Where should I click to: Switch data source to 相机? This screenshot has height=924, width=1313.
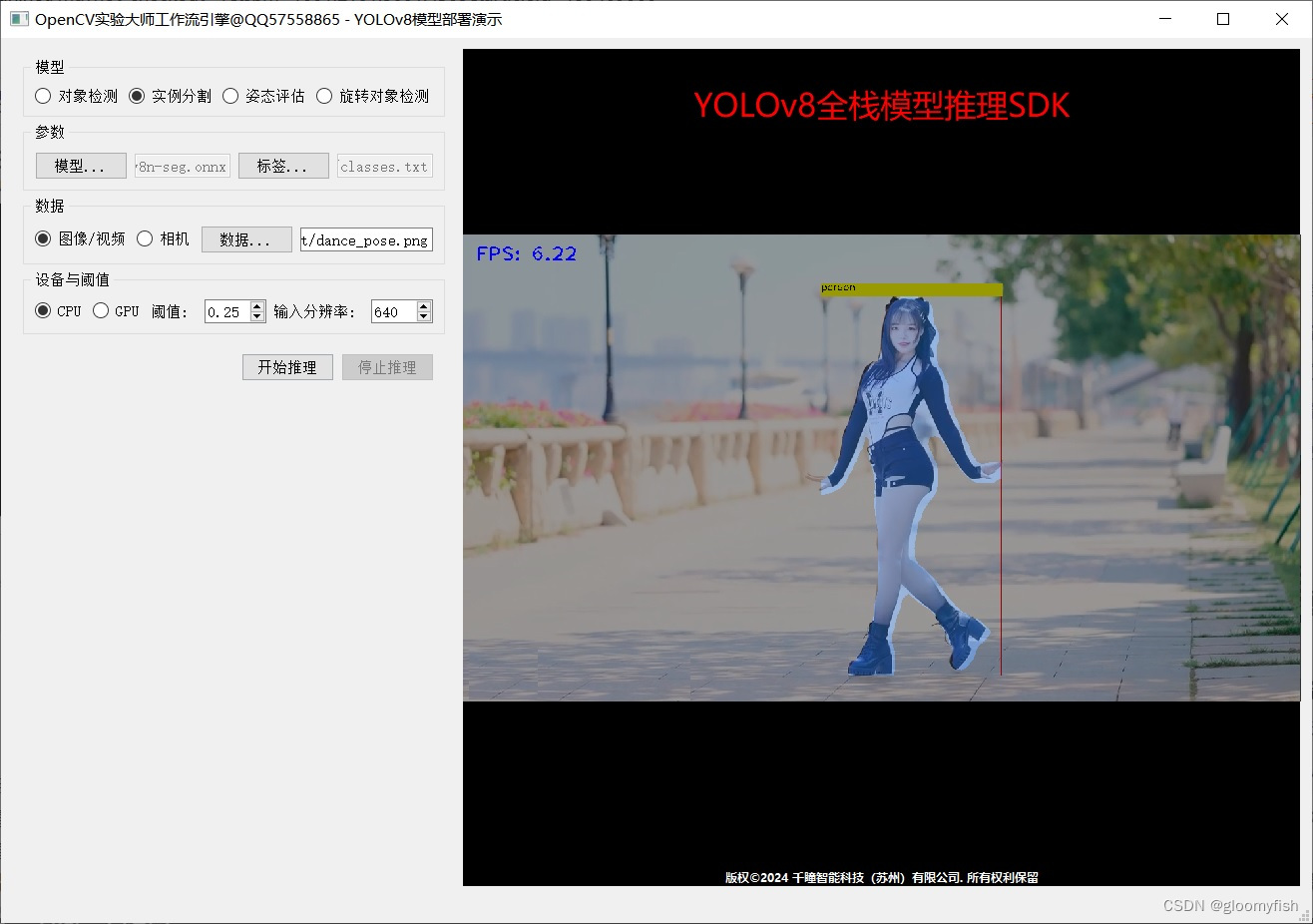coord(143,238)
